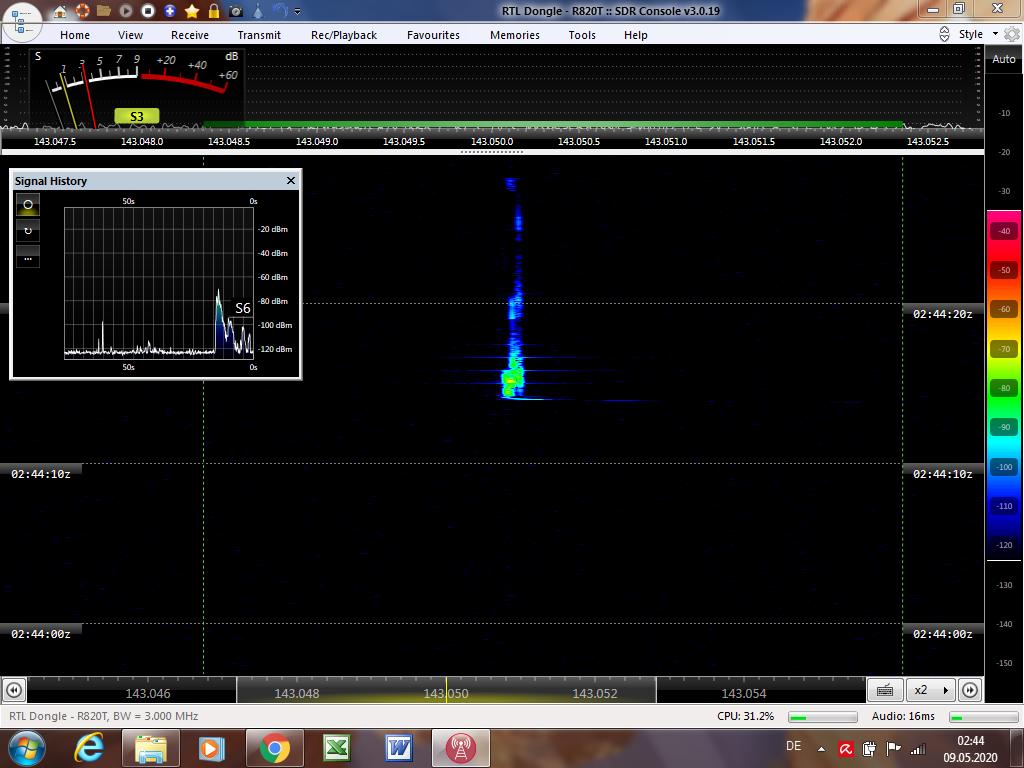Click the folder icon in quick access toolbar
This screenshot has height=768, width=1024.
click(103, 11)
